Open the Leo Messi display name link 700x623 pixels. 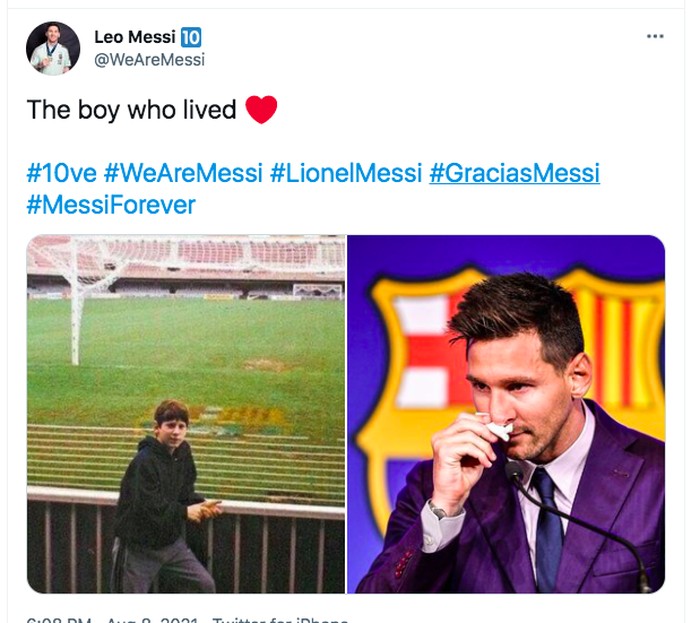134,37
